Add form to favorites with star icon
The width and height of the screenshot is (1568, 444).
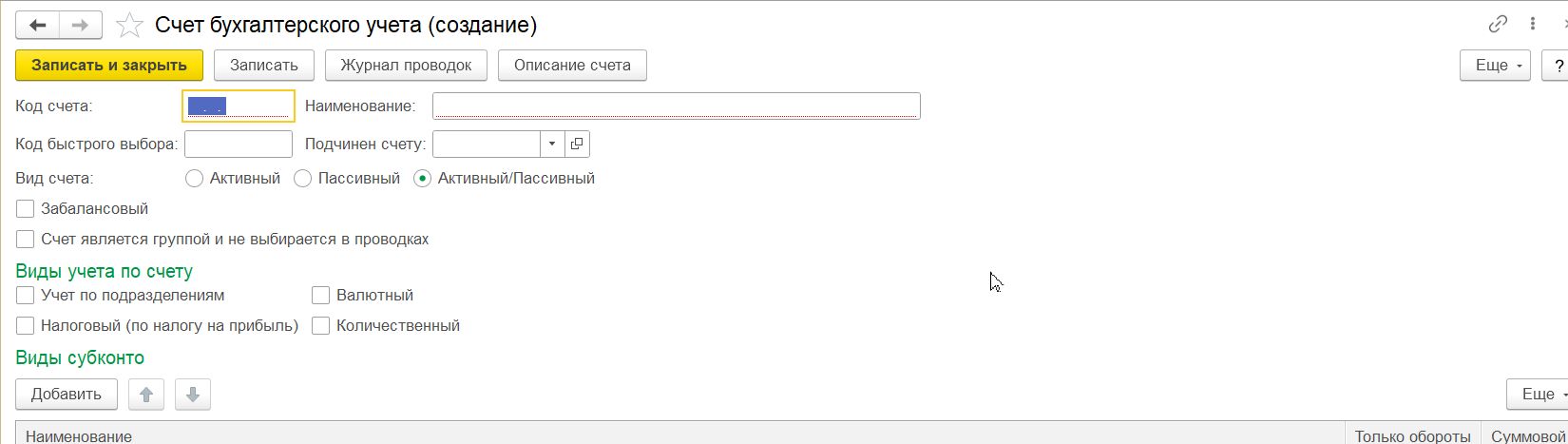pyautogui.click(x=128, y=26)
